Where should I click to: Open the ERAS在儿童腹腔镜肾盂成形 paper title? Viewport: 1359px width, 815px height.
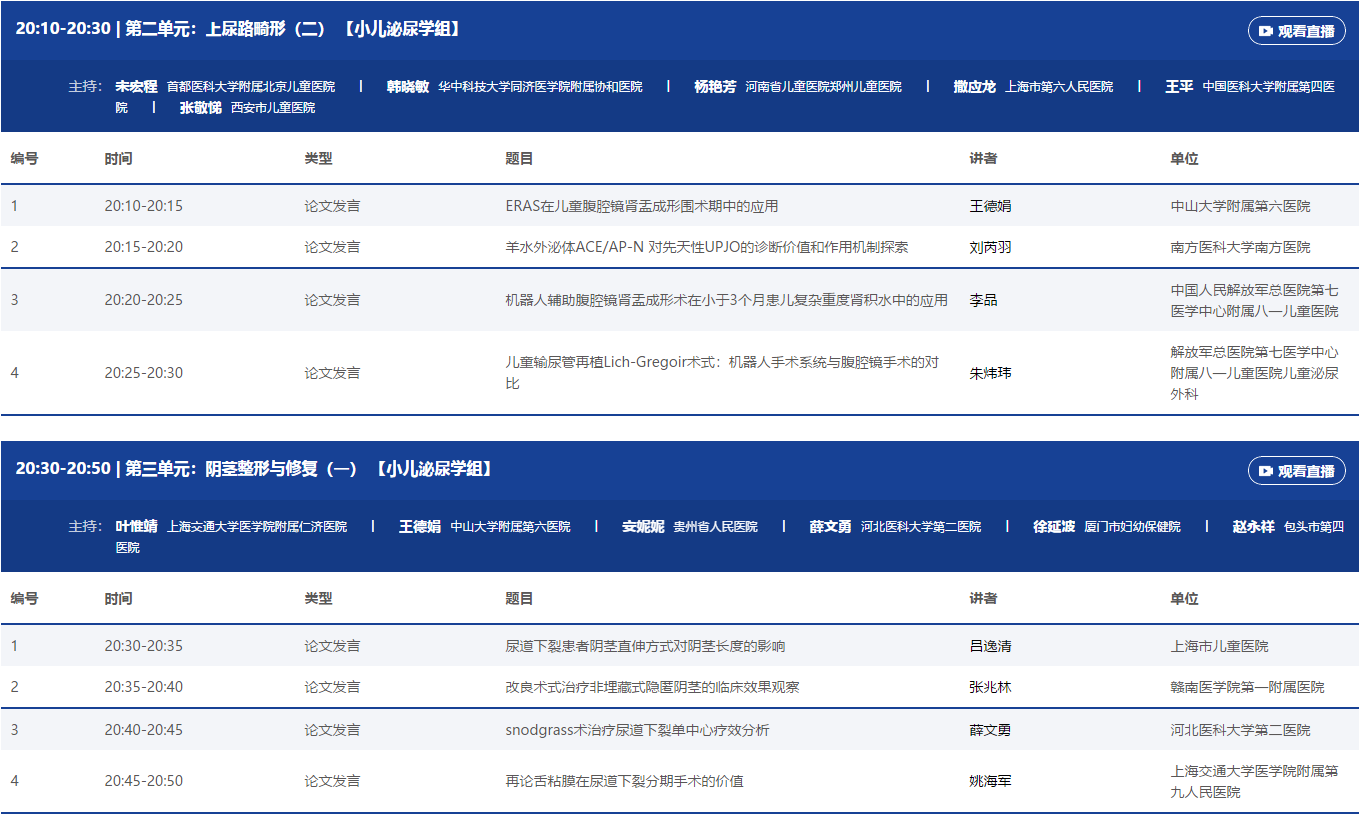click(641, 206)
